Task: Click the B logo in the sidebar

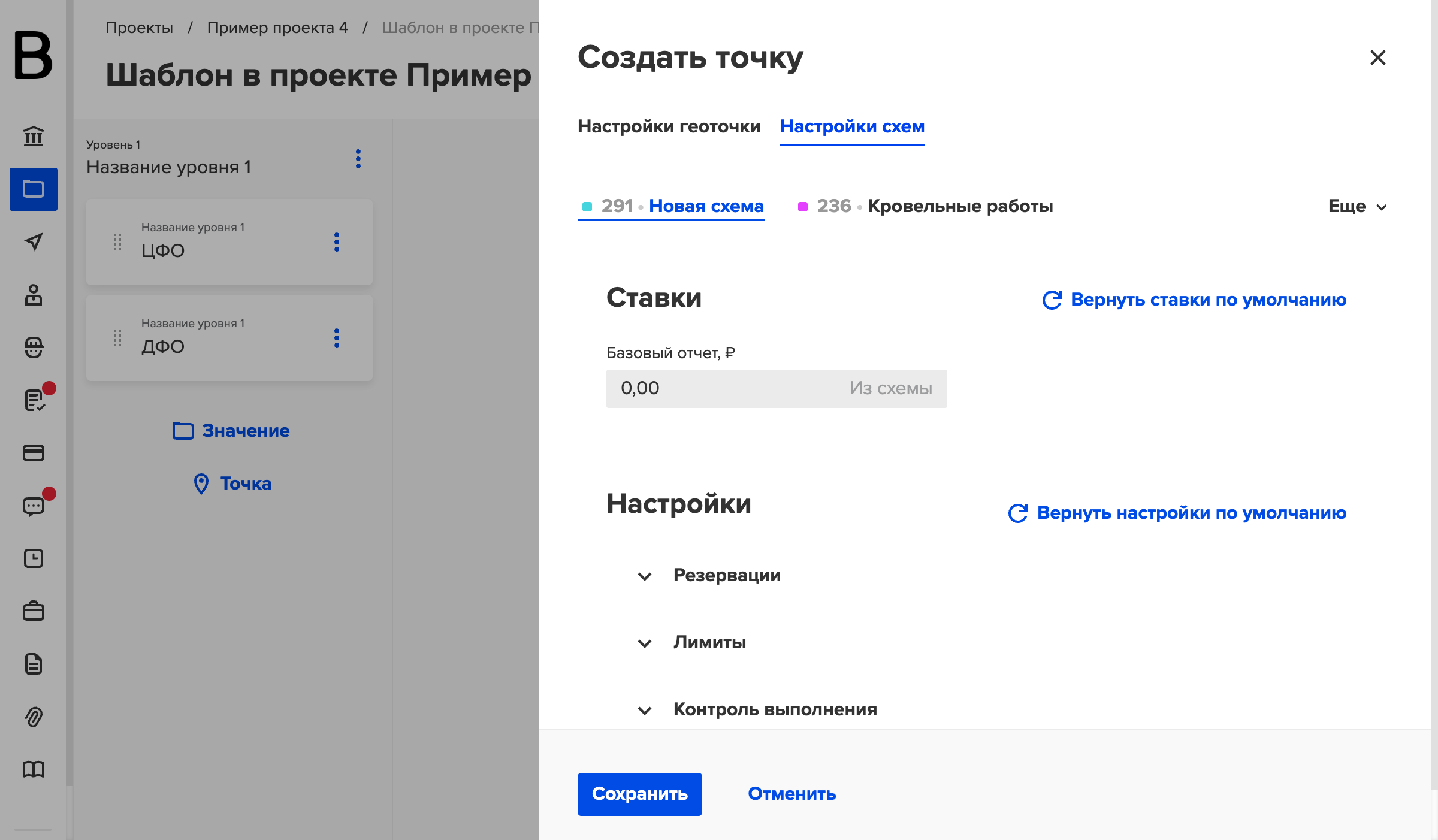Action: (x=34, y=55)
